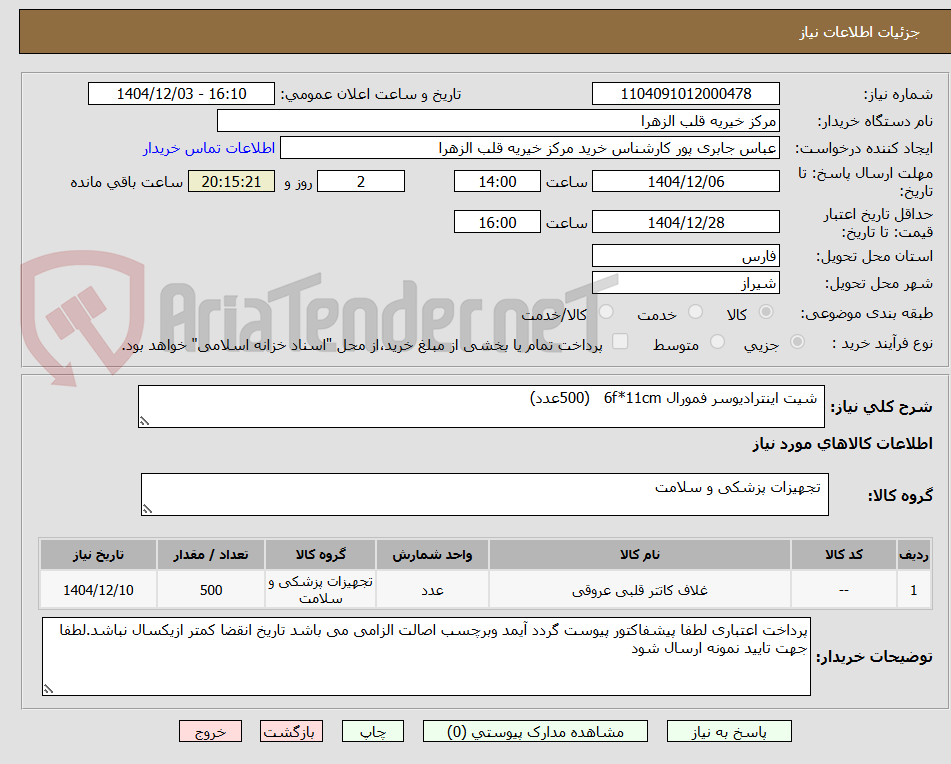
Task: Click the unit cell عدد
Action: coord(432,589)
